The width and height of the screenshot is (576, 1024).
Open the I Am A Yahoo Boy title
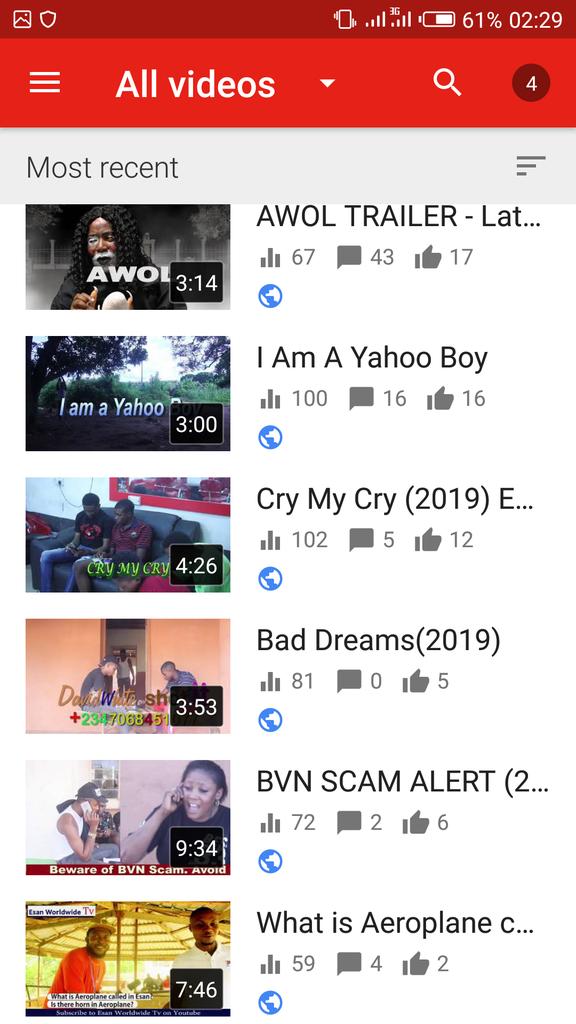point(372,359)
